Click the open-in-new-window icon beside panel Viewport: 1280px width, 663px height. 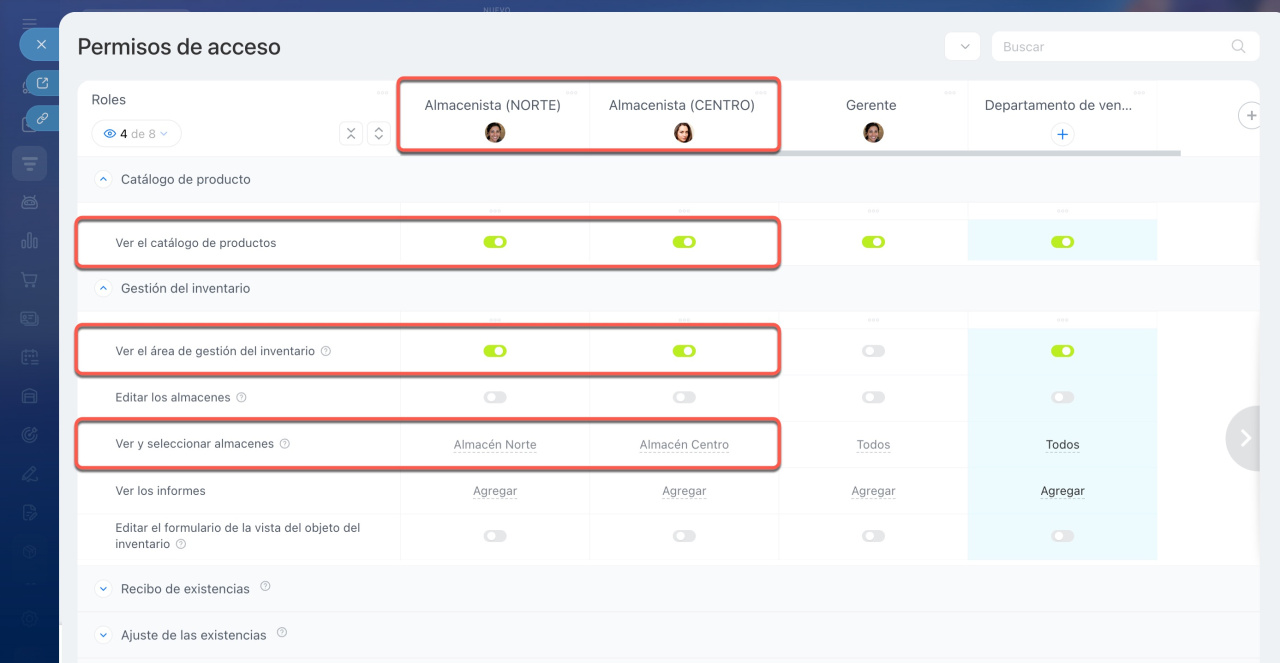tap(42, 84)
